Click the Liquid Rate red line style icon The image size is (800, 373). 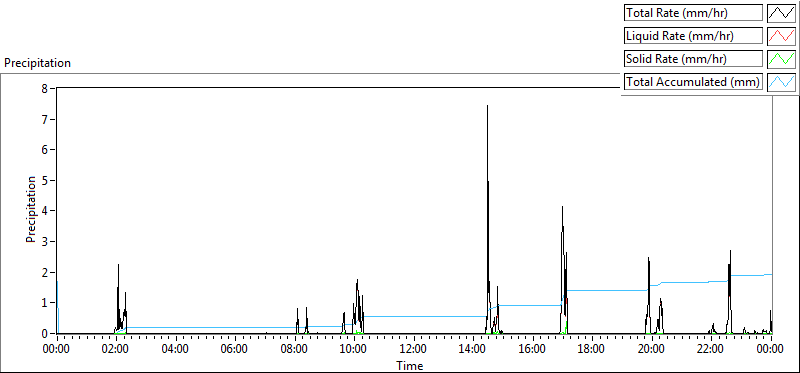coord(782,36)
